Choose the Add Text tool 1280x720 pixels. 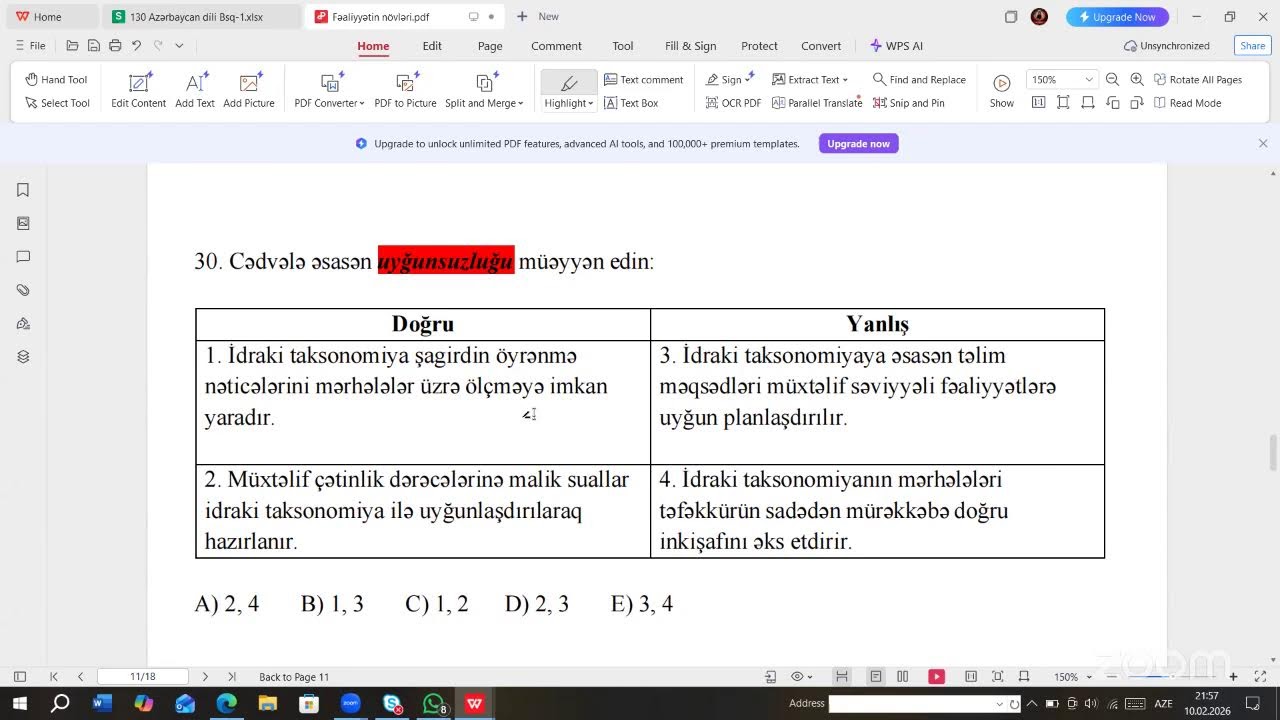195,91
